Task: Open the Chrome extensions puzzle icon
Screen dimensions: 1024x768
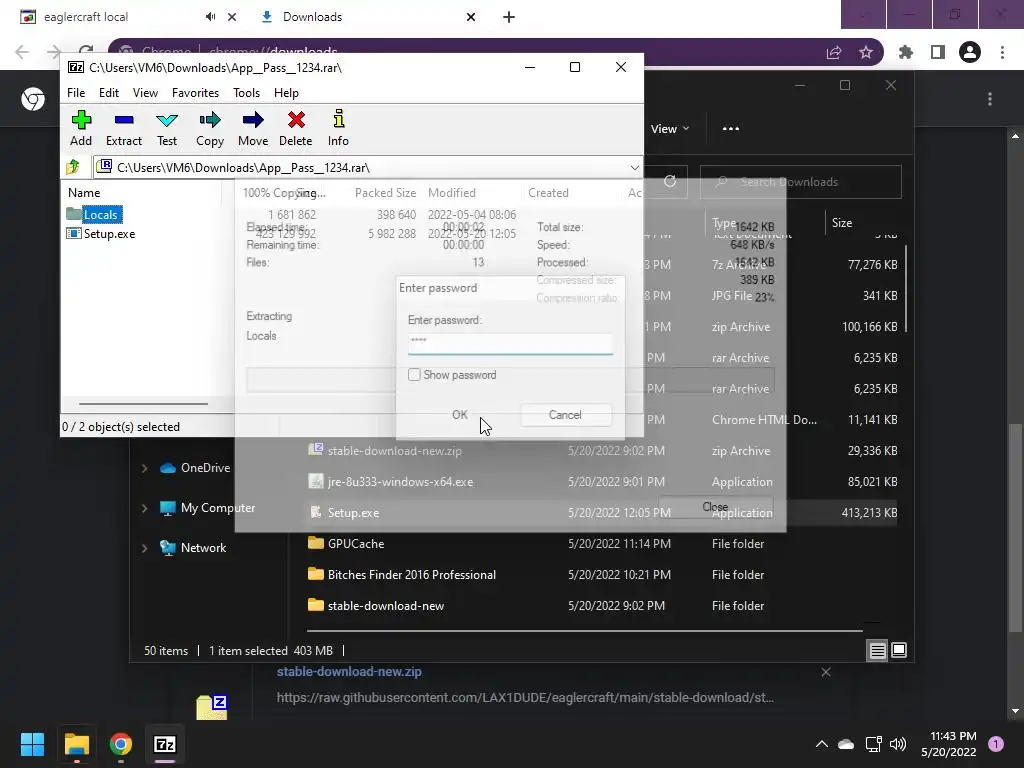Action: [906, 52]
